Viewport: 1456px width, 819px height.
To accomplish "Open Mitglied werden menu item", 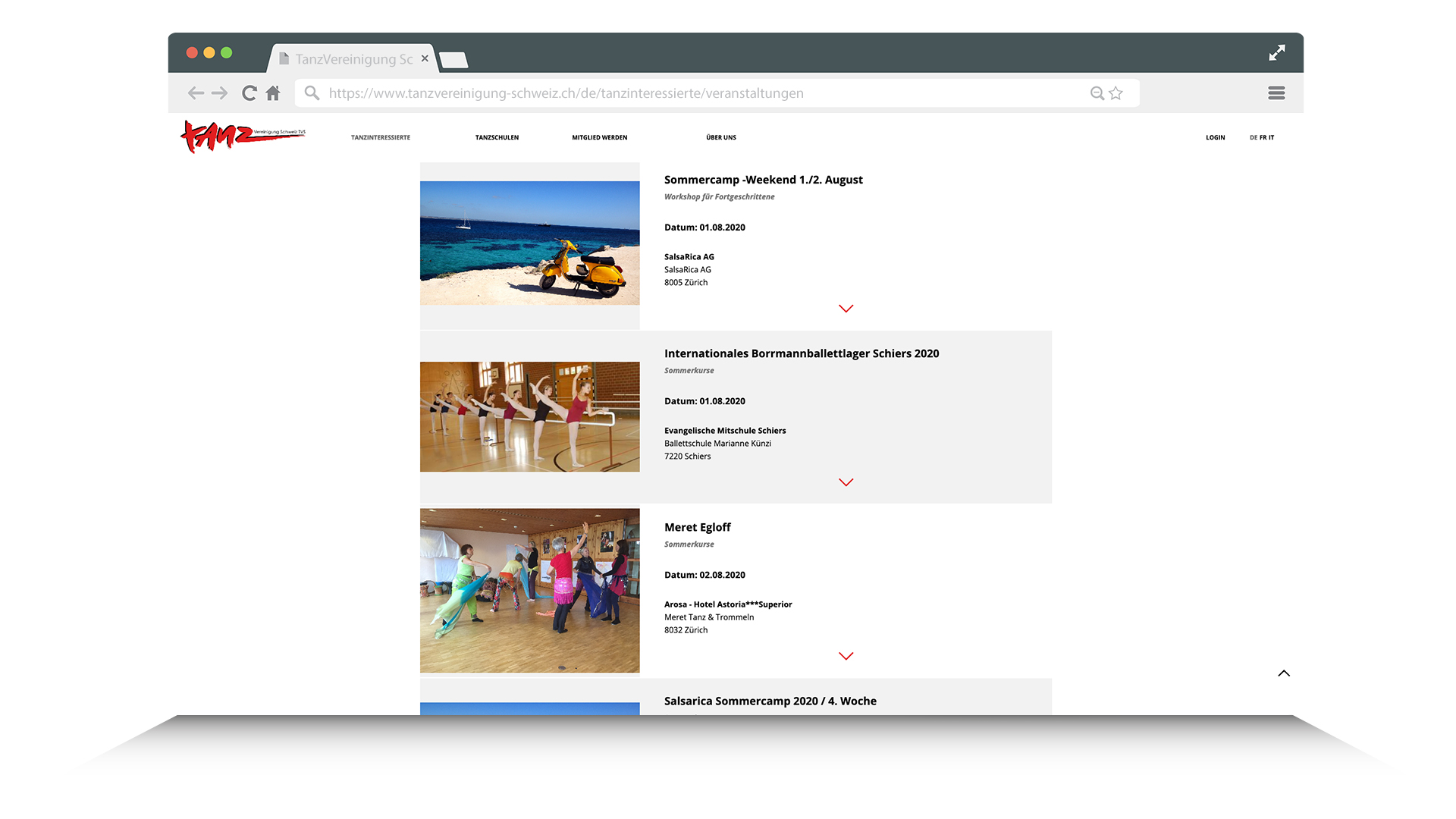I will click(599, 138).
